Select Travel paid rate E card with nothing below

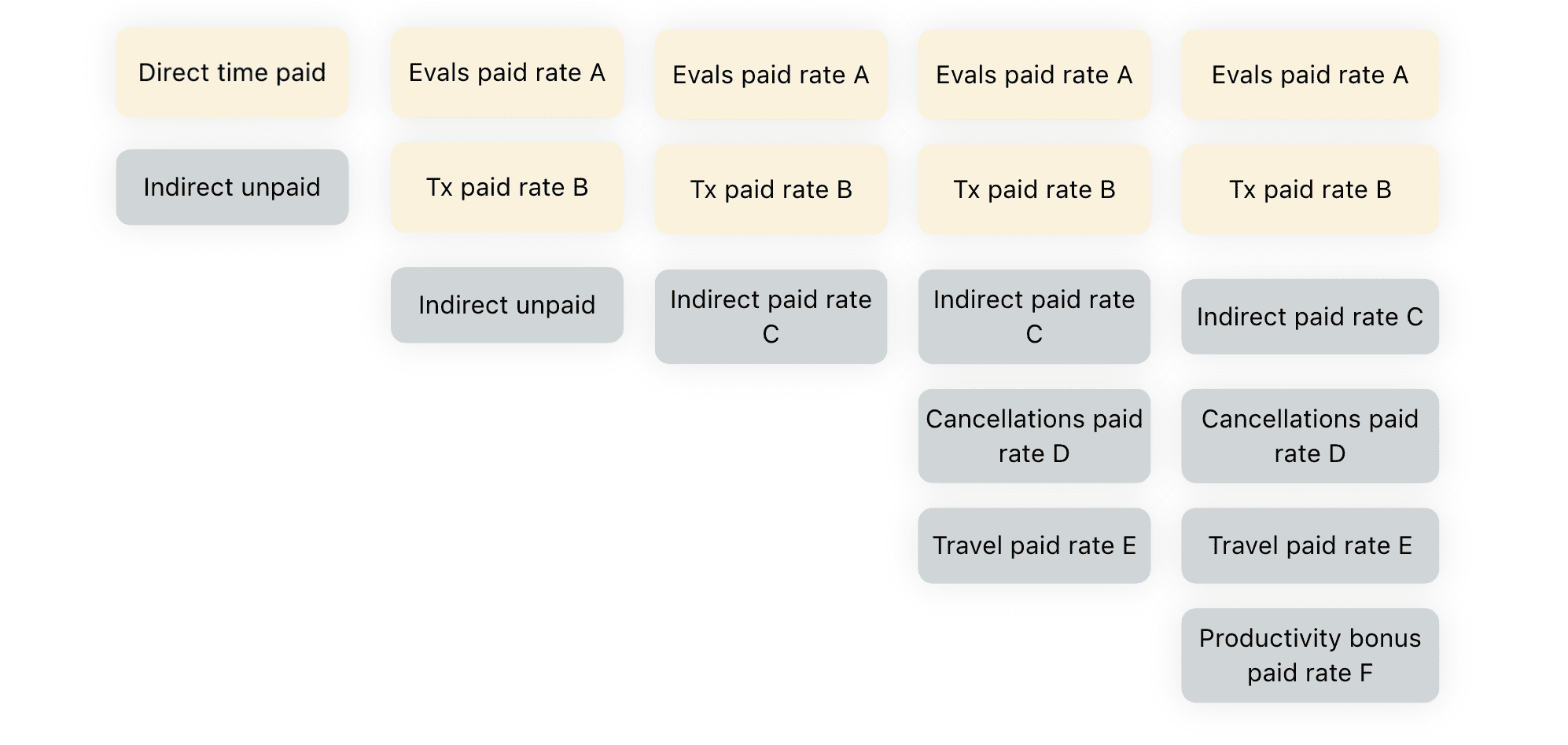(x=1034, y=545)
